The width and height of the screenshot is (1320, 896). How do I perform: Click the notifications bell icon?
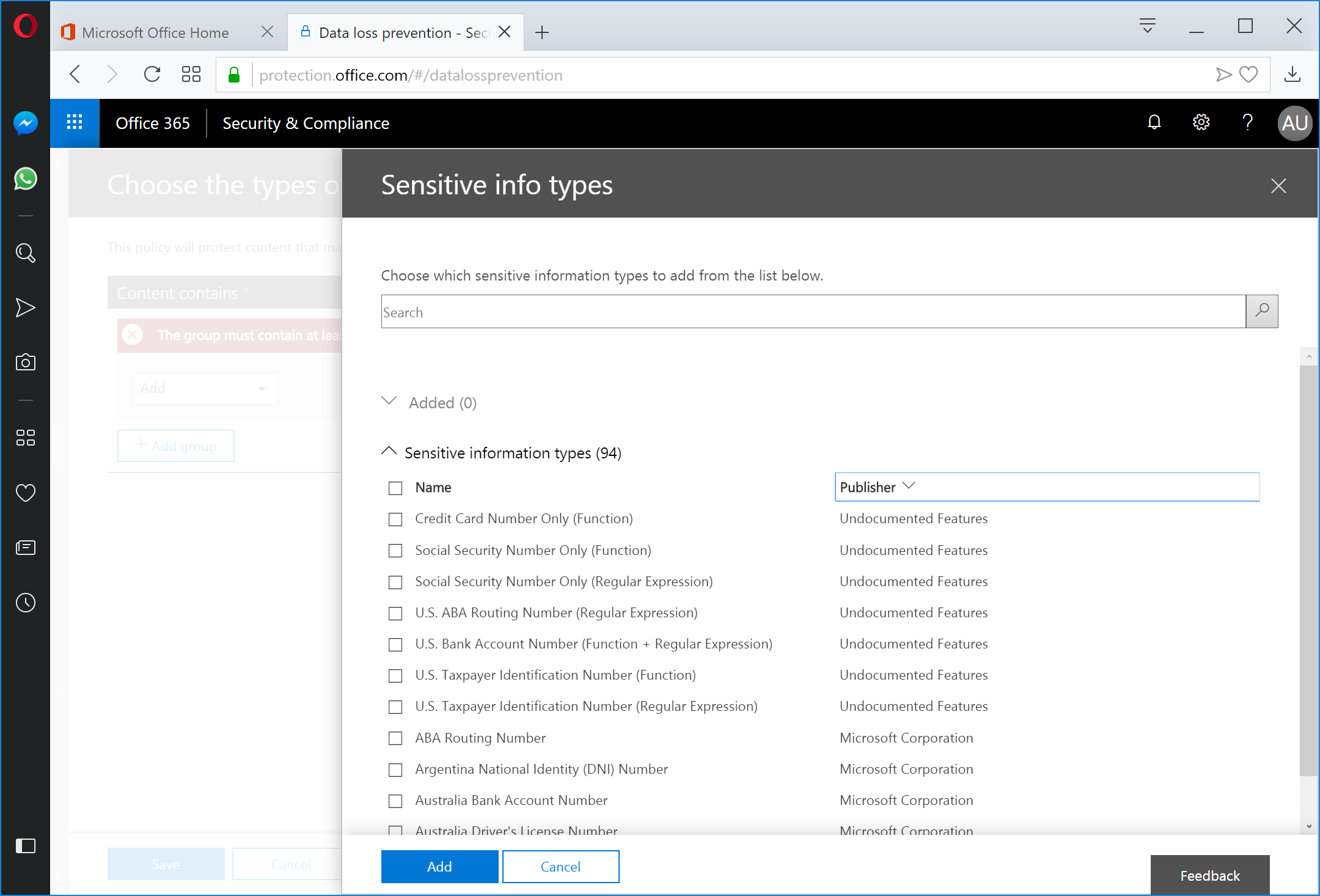1154,123
